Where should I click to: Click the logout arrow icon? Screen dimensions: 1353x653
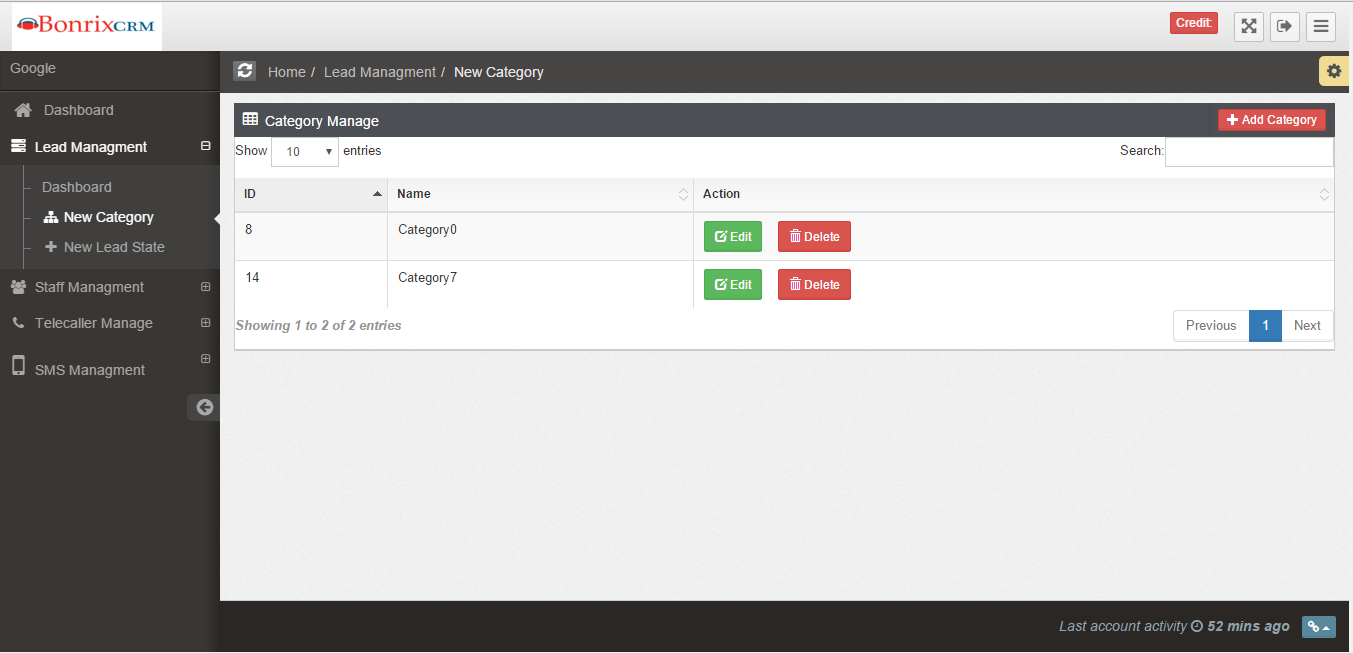coord(1285,26)
